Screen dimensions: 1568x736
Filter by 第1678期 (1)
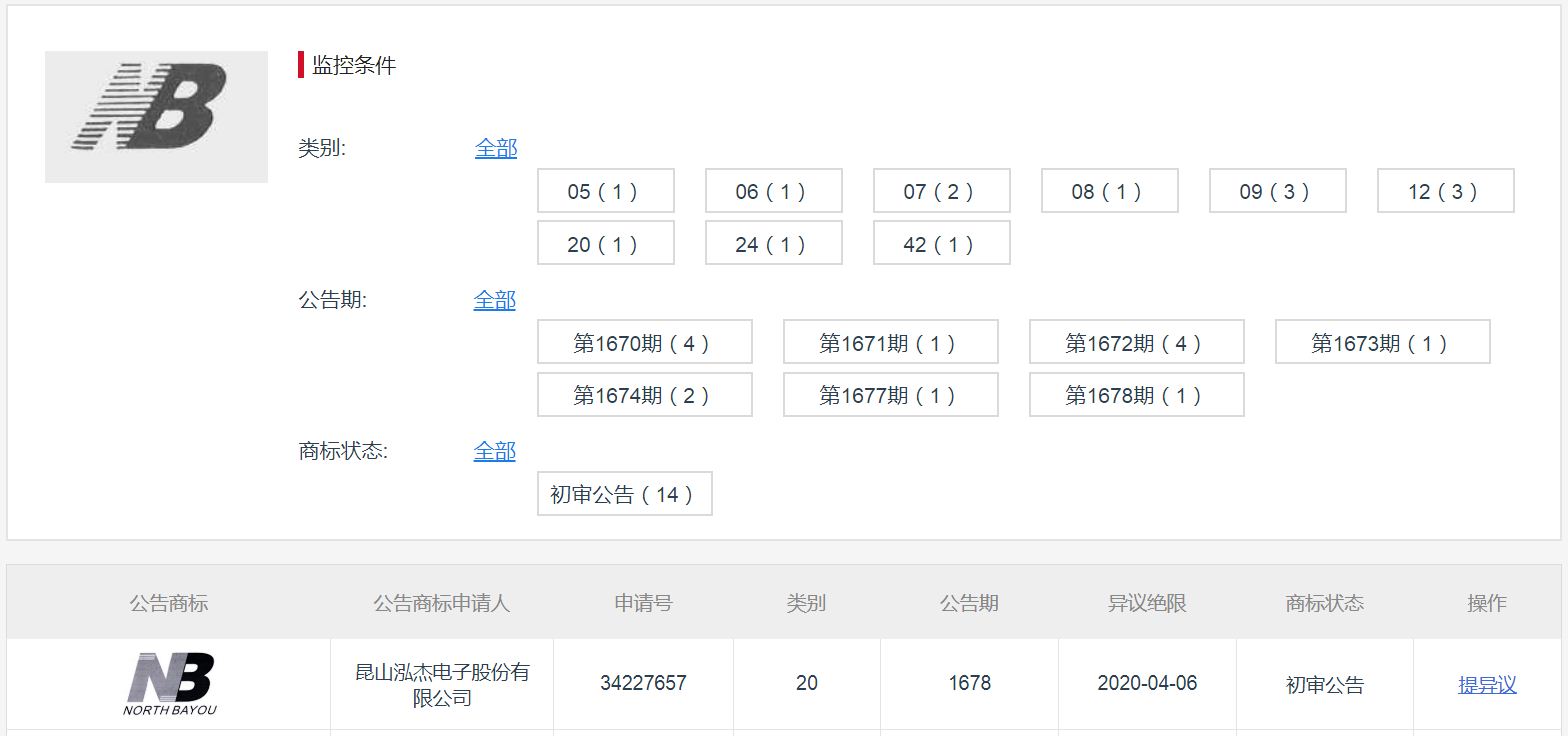point(1137,394)
